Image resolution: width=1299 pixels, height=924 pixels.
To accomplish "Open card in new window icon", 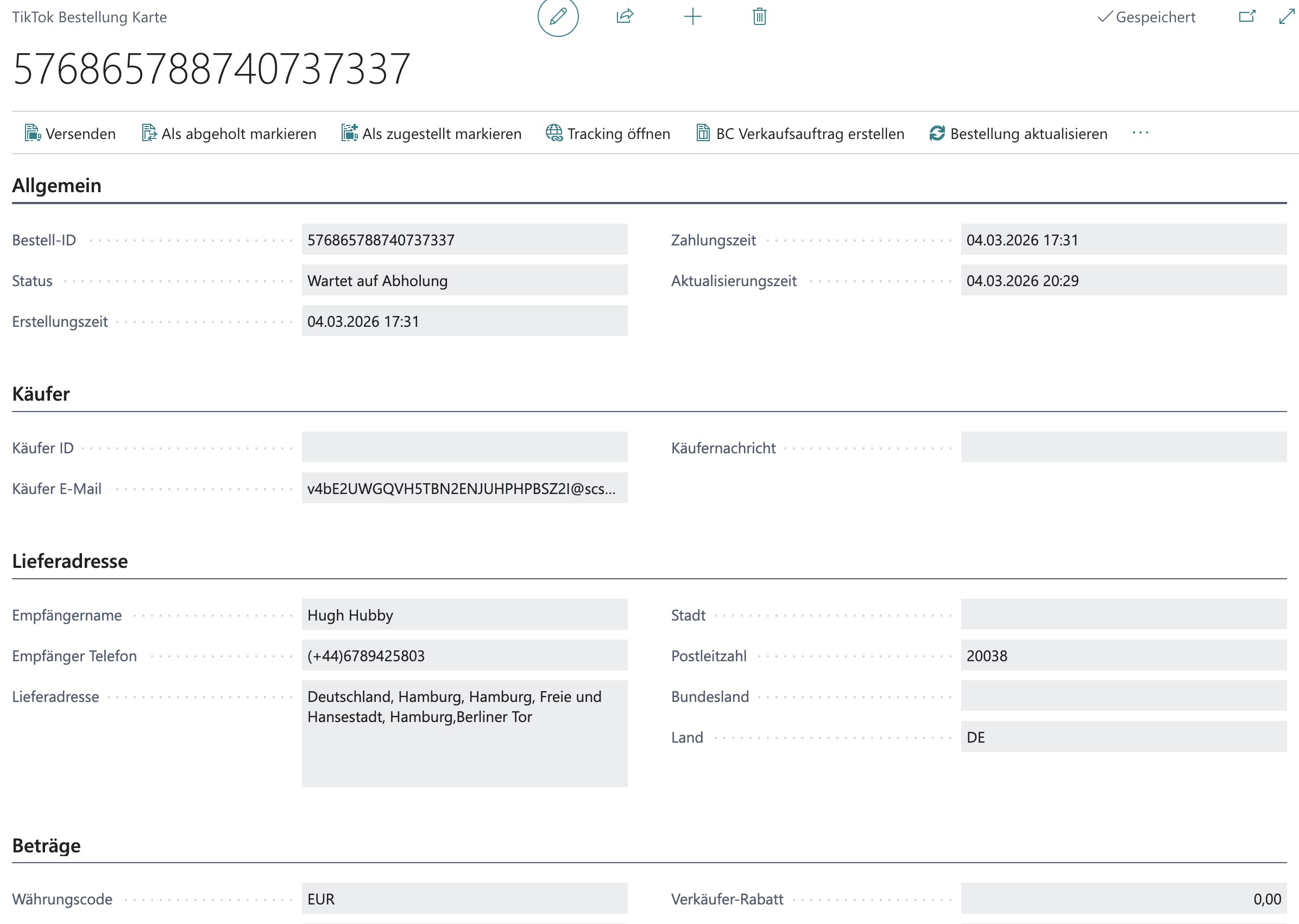I will pos(1246,16).
